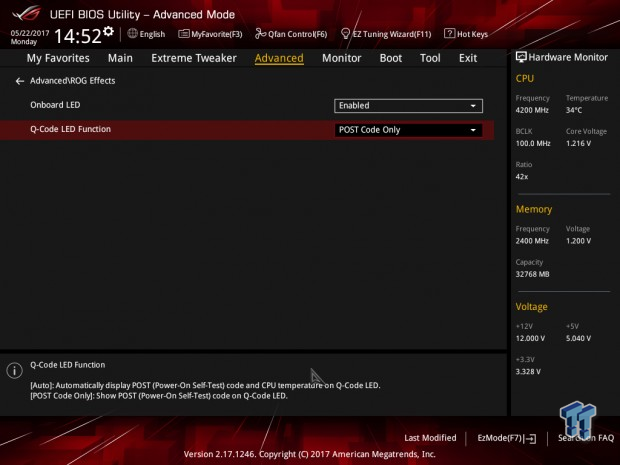Screen dimensions: 620x465
Task: Launch EZ Tuning Wizard(F11)
Action: (x=386, y=34)
